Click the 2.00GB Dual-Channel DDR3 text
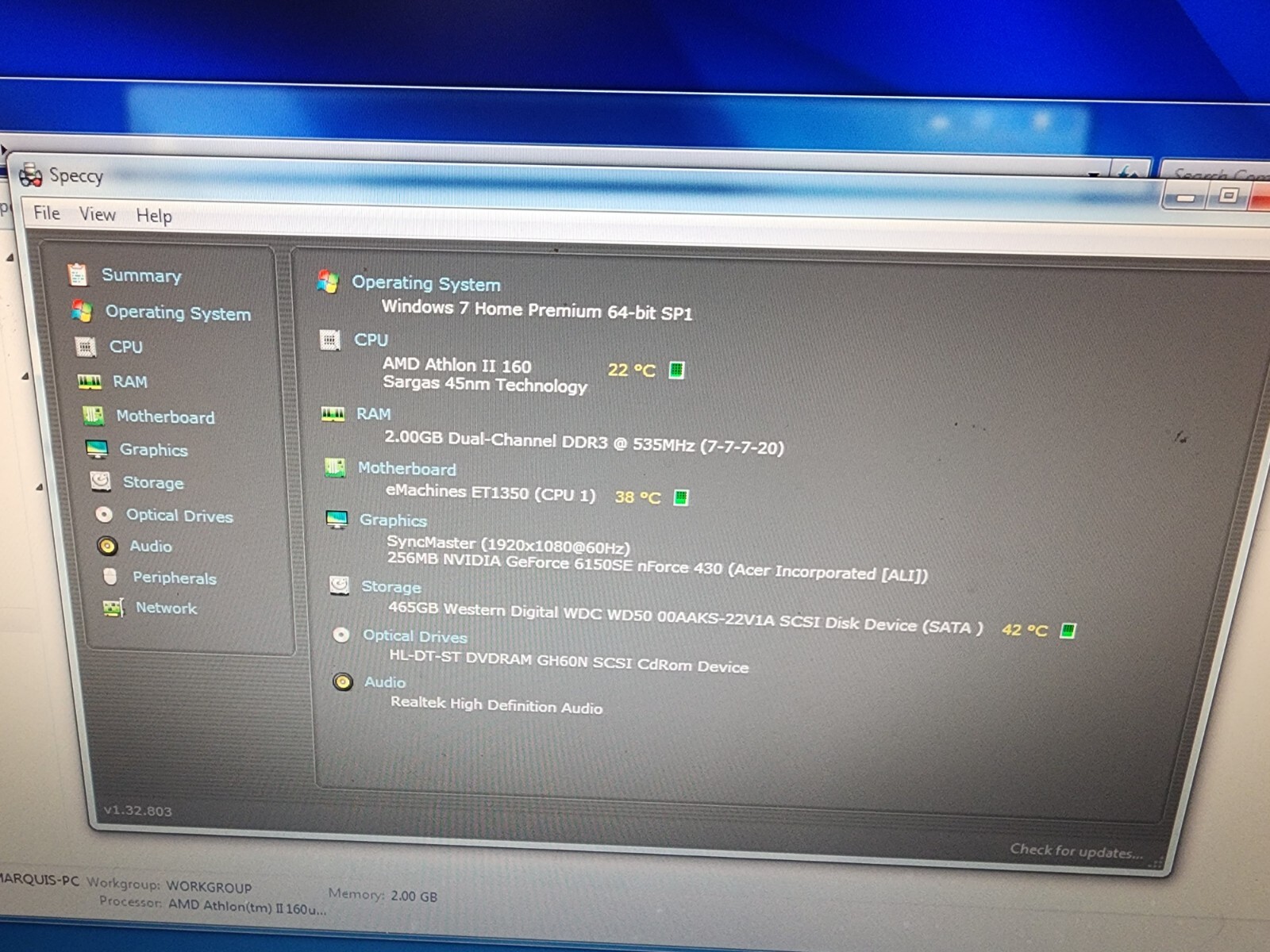The width and height of the screenshot is (1270, 952). (x=584, y=442)
